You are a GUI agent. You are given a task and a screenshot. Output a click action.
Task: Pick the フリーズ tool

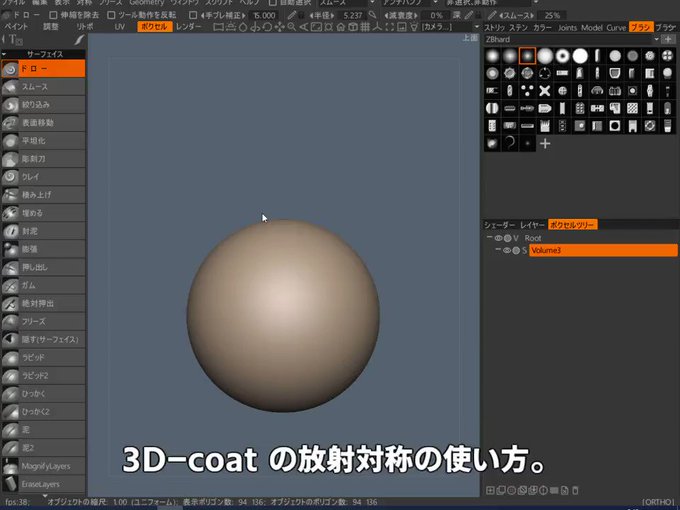(x=43, y=322)
